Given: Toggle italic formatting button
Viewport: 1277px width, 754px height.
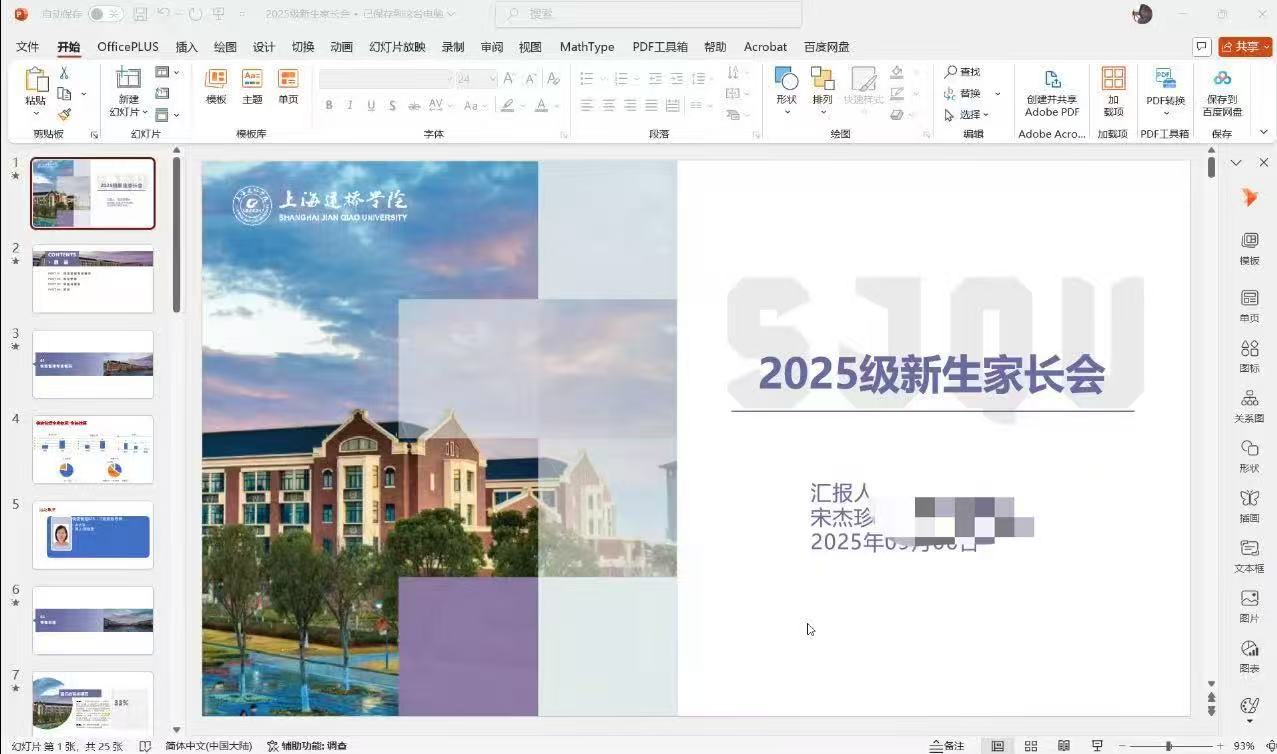Looking at the screenshot, I should tap(350, 106).
